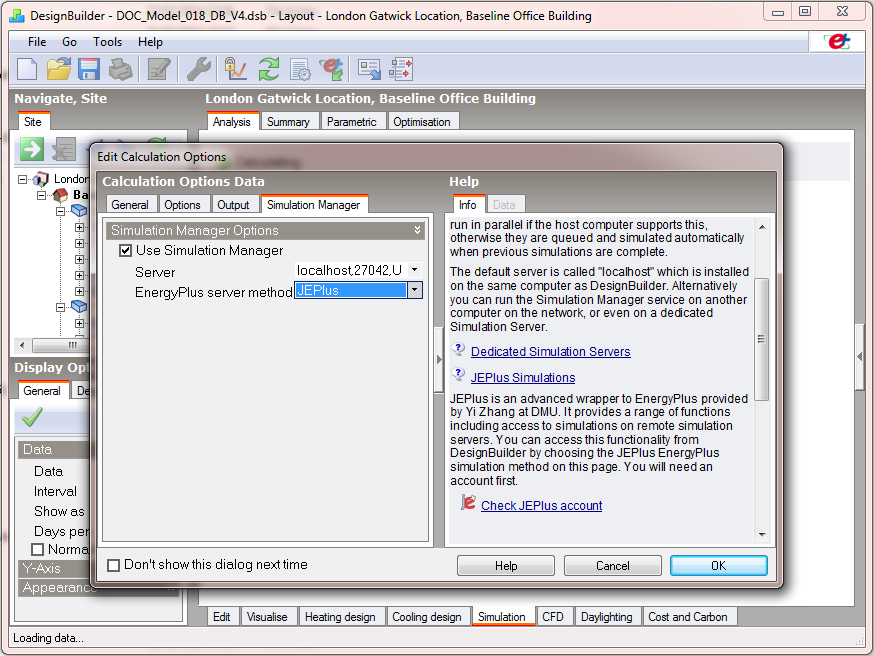This screenshot has height=656, width=874.
Task: Click the JEPlus icon beside Check JEPlus account
Action: pyautogui.click(x=468, y=503)
